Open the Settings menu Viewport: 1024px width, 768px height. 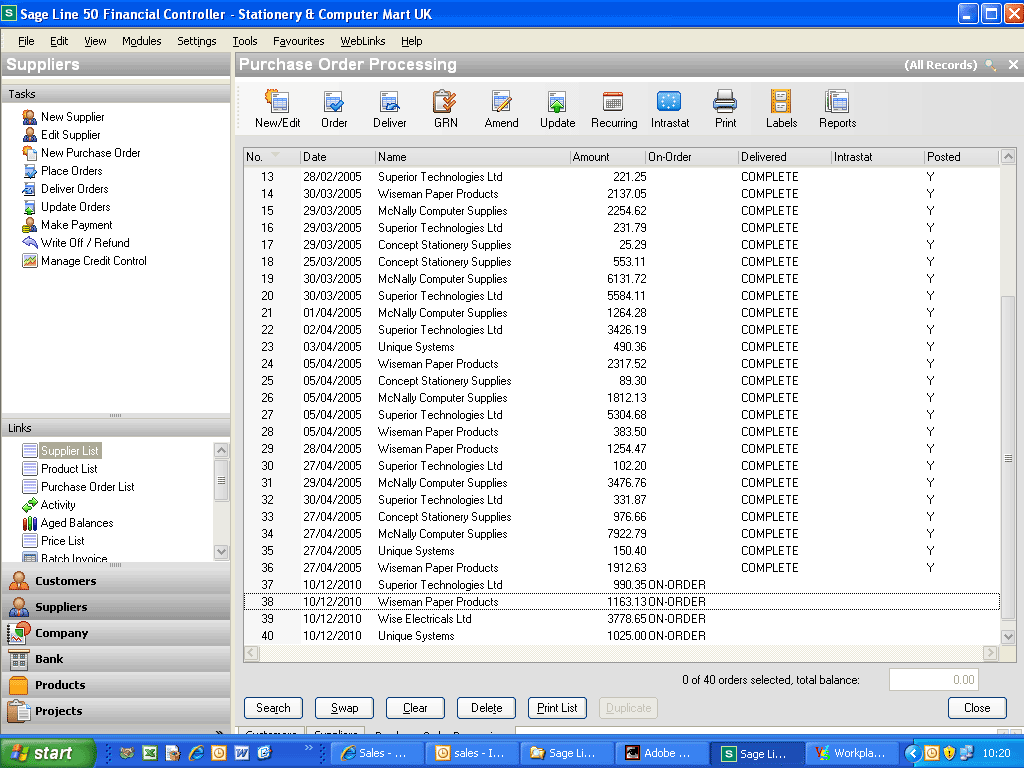pos(197,41)
